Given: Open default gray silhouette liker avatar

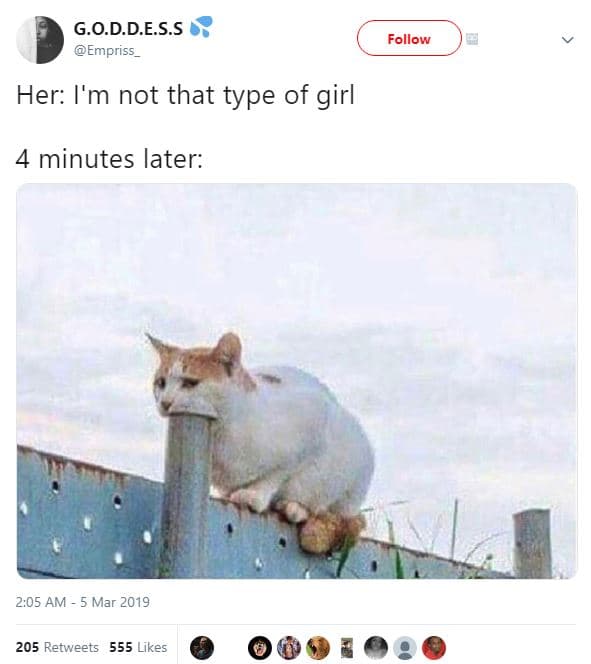Looking at the screenshot, I should click(405, 647).
